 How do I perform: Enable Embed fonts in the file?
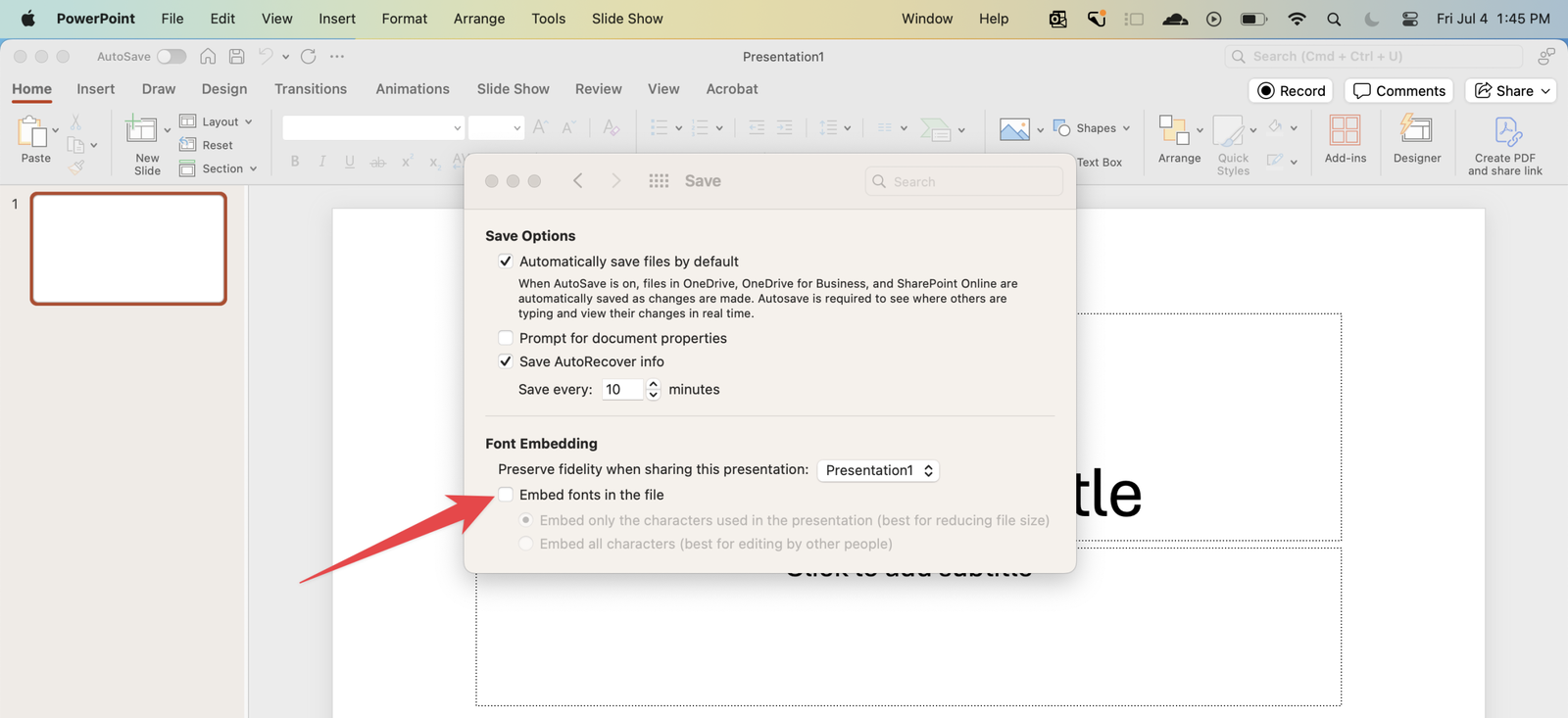[x=506, y=495]
